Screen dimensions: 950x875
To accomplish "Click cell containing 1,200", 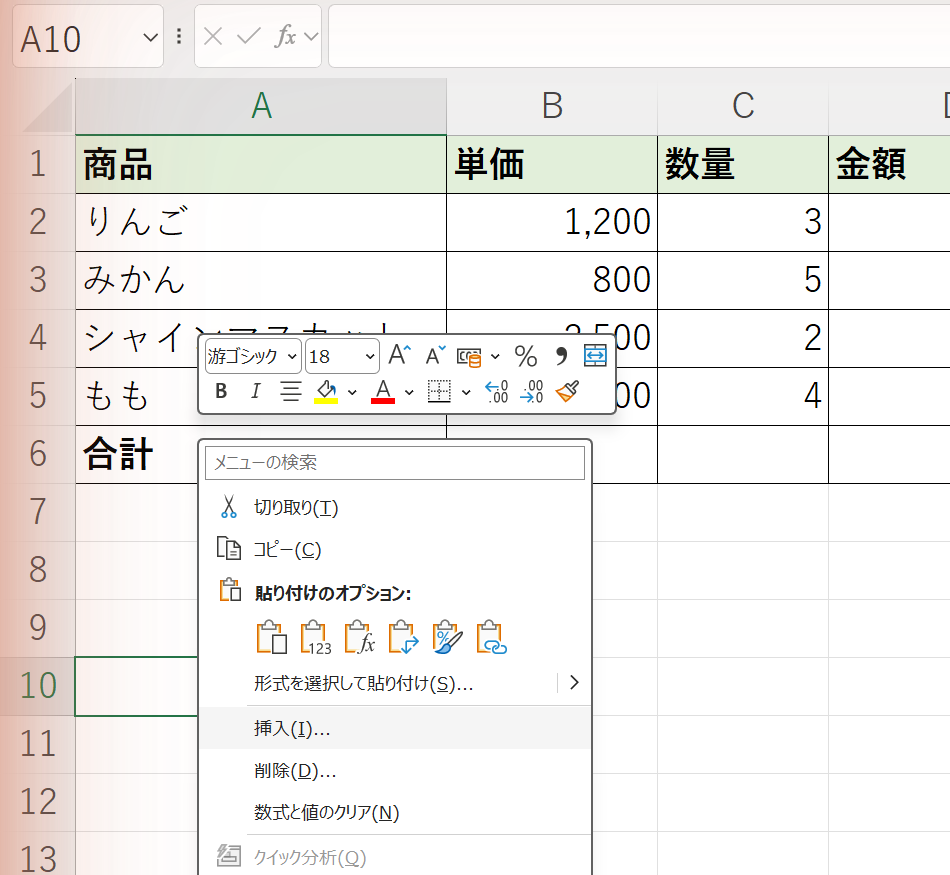I will pyautogui.click(x=552, y=222).
